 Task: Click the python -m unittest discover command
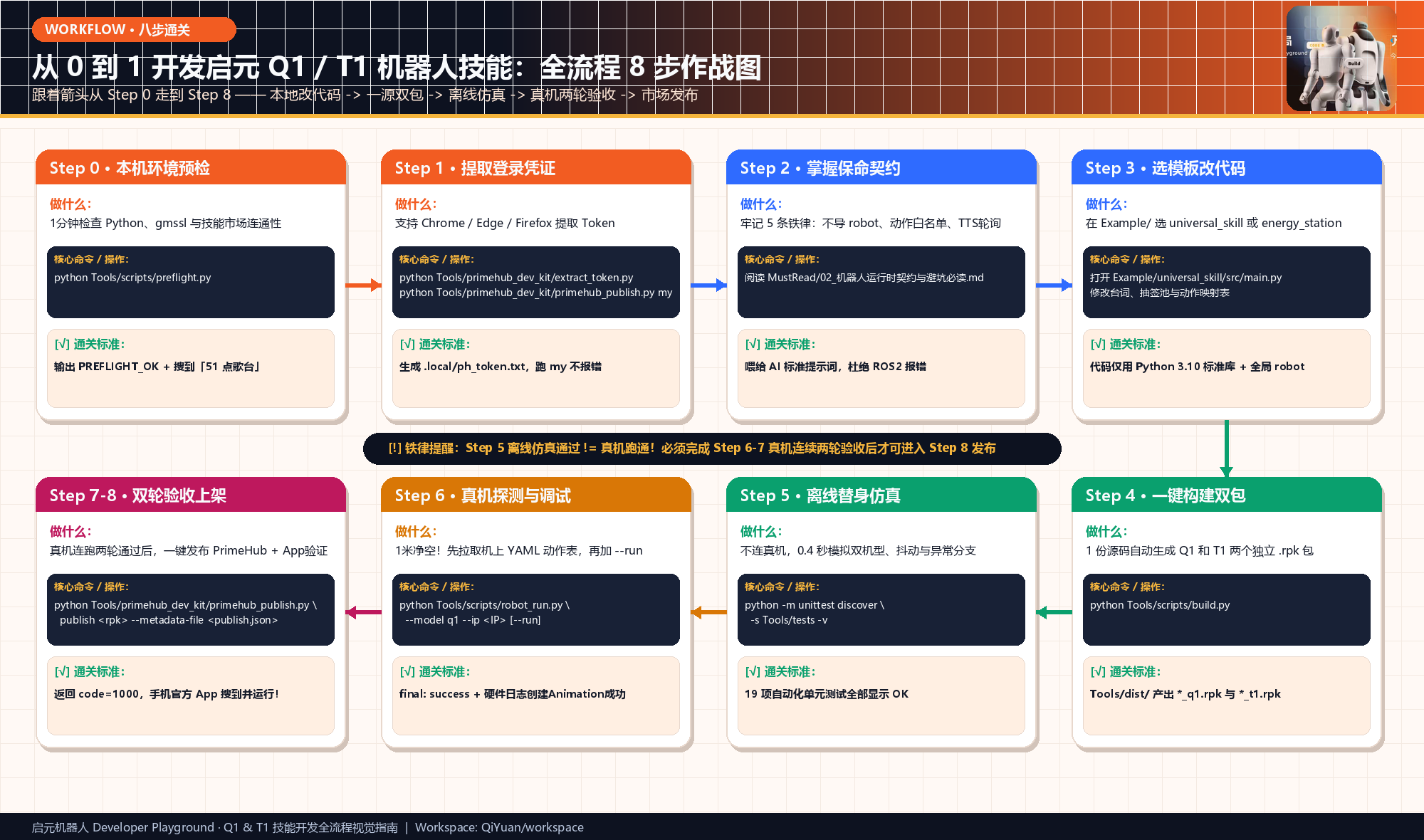tap(815, 605)
